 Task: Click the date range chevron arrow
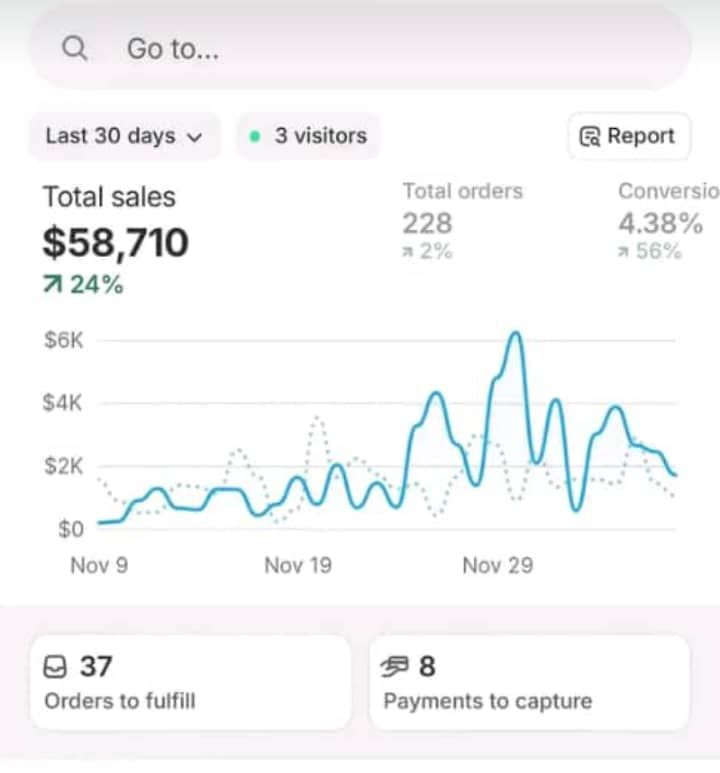click(195, 137)
